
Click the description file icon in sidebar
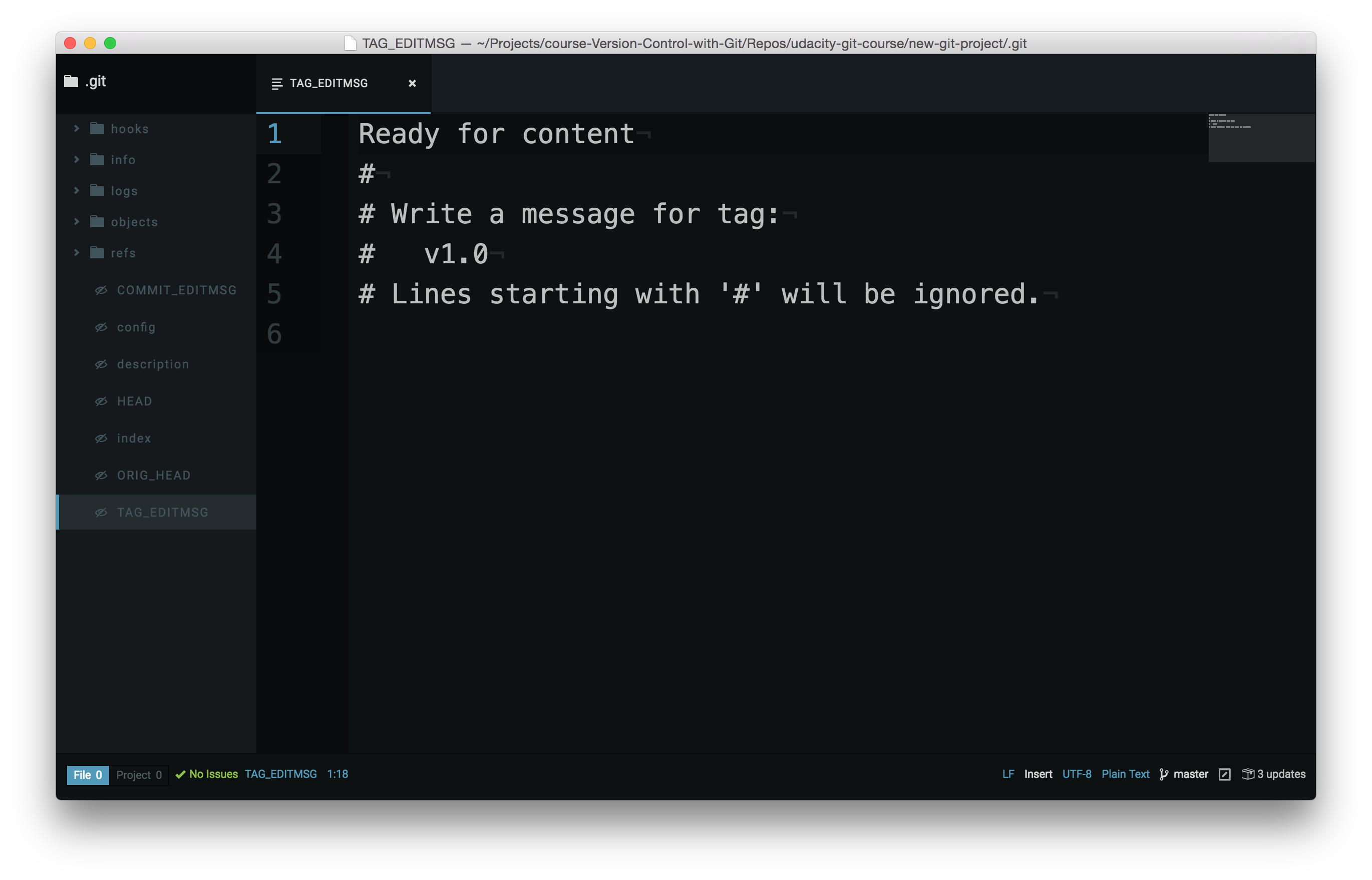101,363
